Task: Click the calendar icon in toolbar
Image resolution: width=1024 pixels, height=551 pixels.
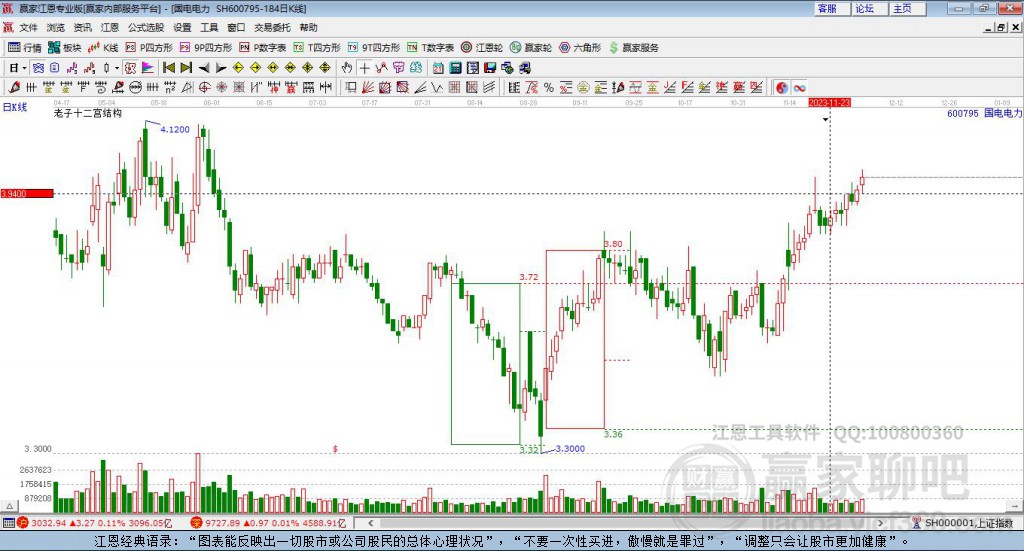Action: [438, 68]
